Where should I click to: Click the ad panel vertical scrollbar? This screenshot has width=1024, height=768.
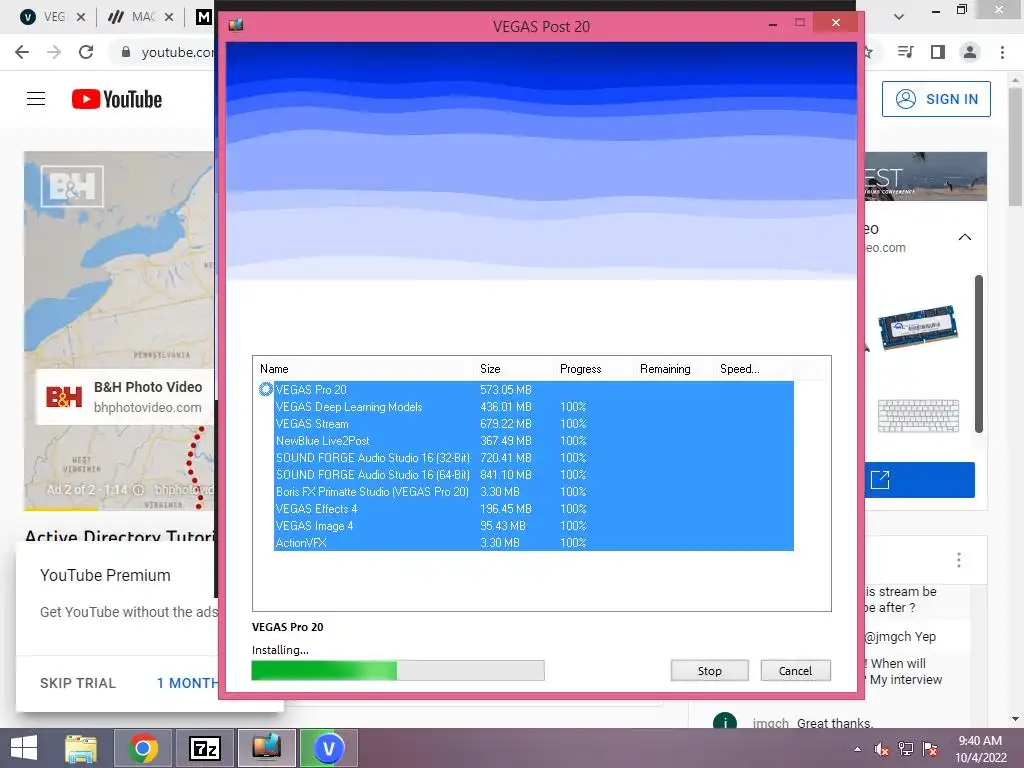tap(979, 354)
